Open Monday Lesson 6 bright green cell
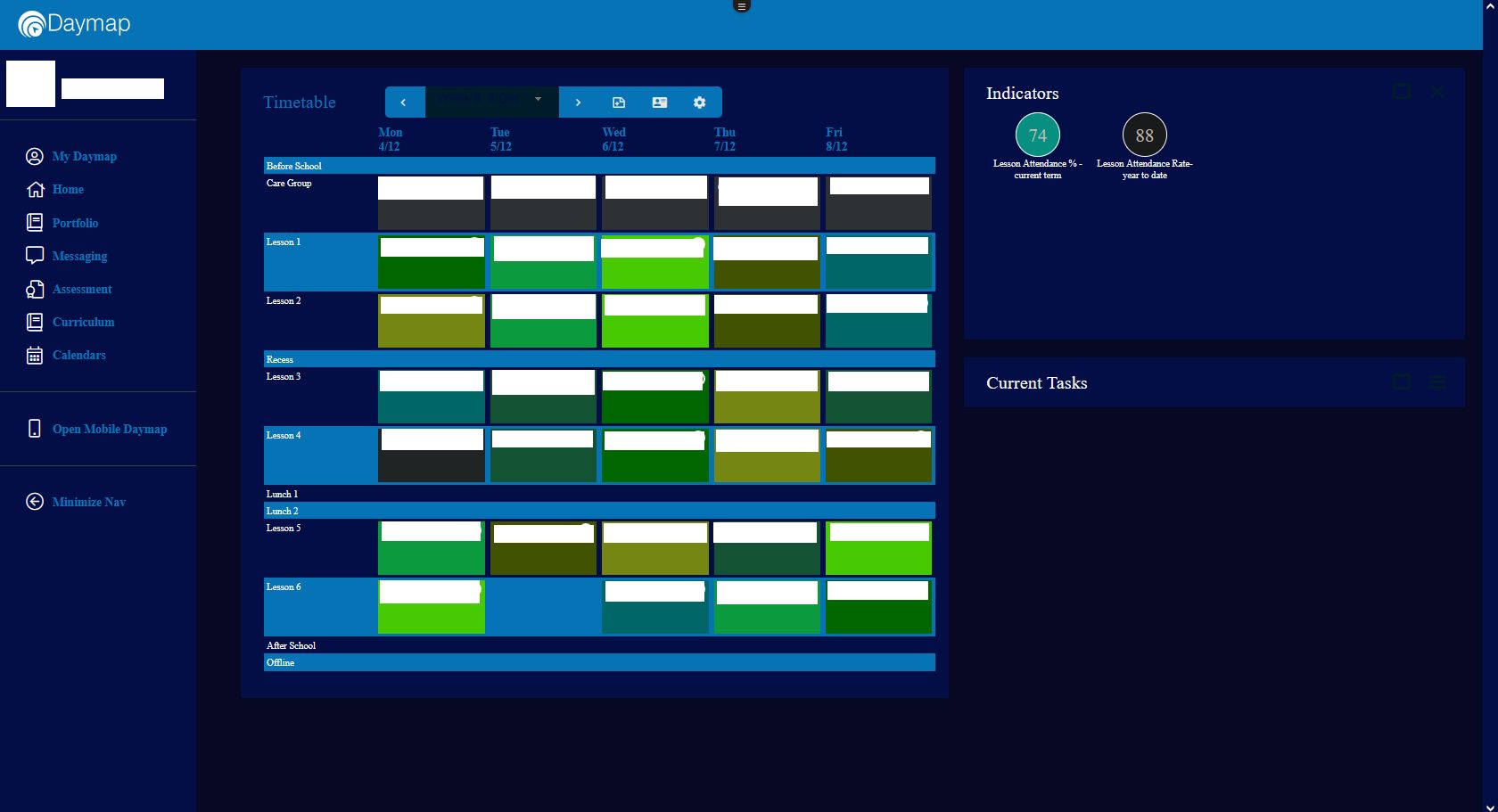The width and height of the screenshot is (1498, 812). point(432,607)
